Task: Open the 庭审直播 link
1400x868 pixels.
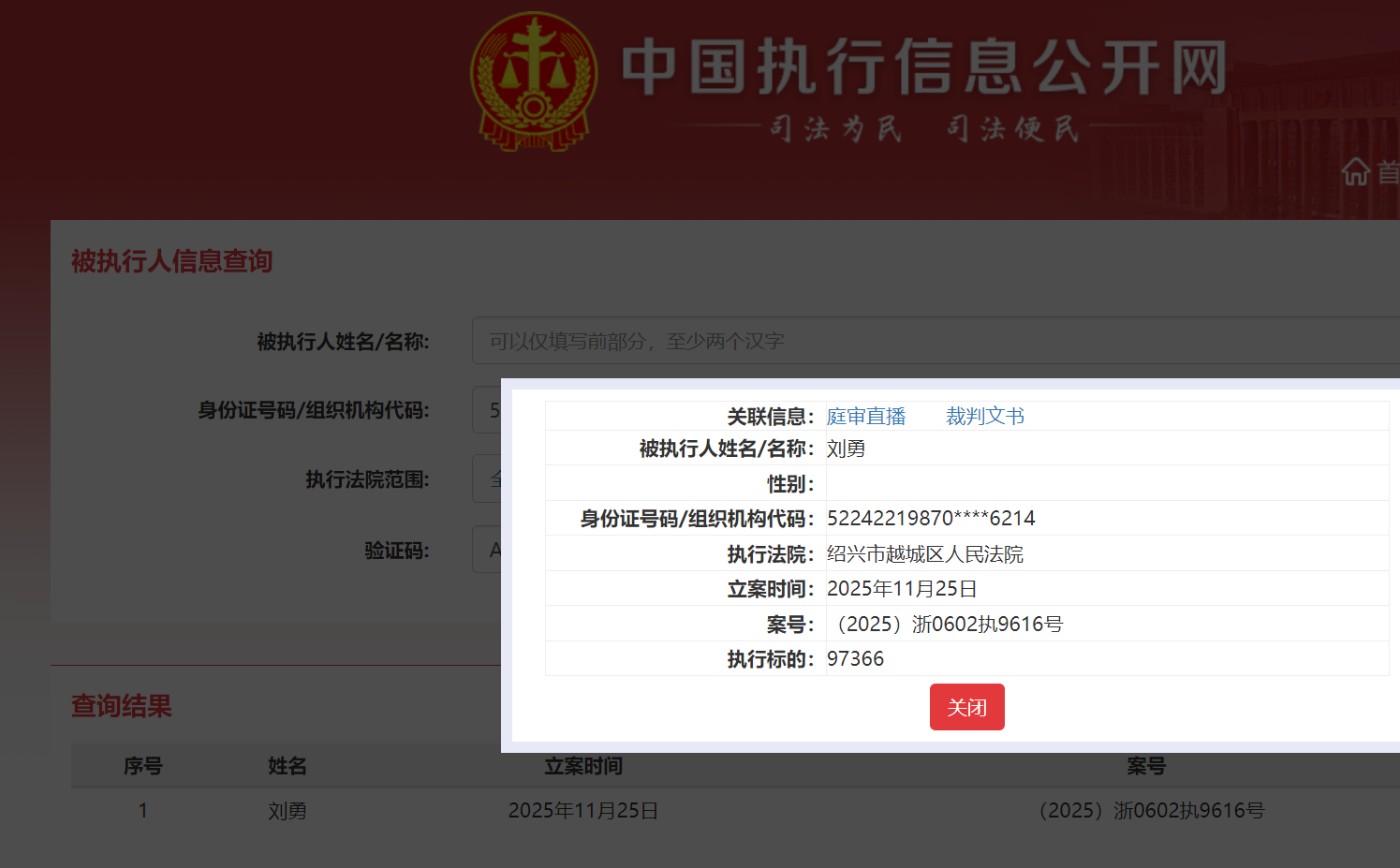Action: tap(866, 416)
